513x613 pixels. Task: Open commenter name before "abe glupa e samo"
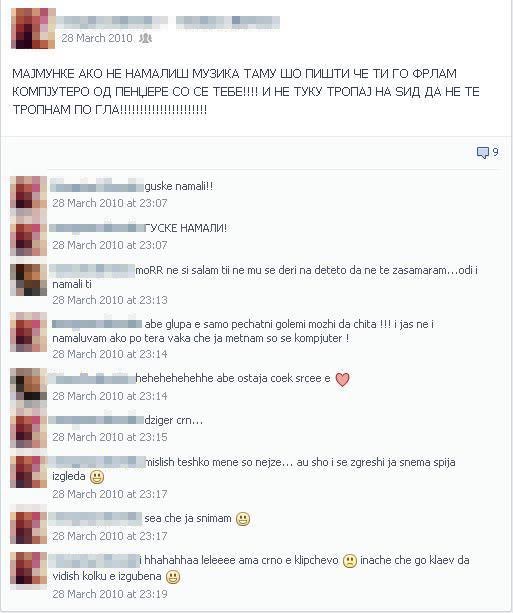(97, 324)
